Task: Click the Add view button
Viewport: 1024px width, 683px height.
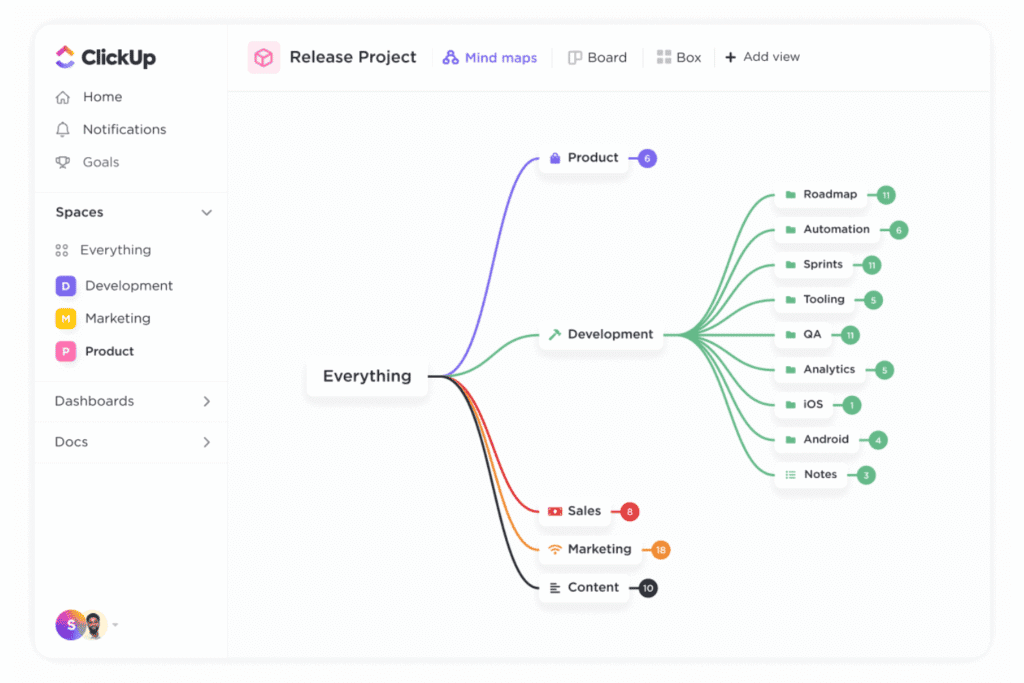Action: coord(762,58)
